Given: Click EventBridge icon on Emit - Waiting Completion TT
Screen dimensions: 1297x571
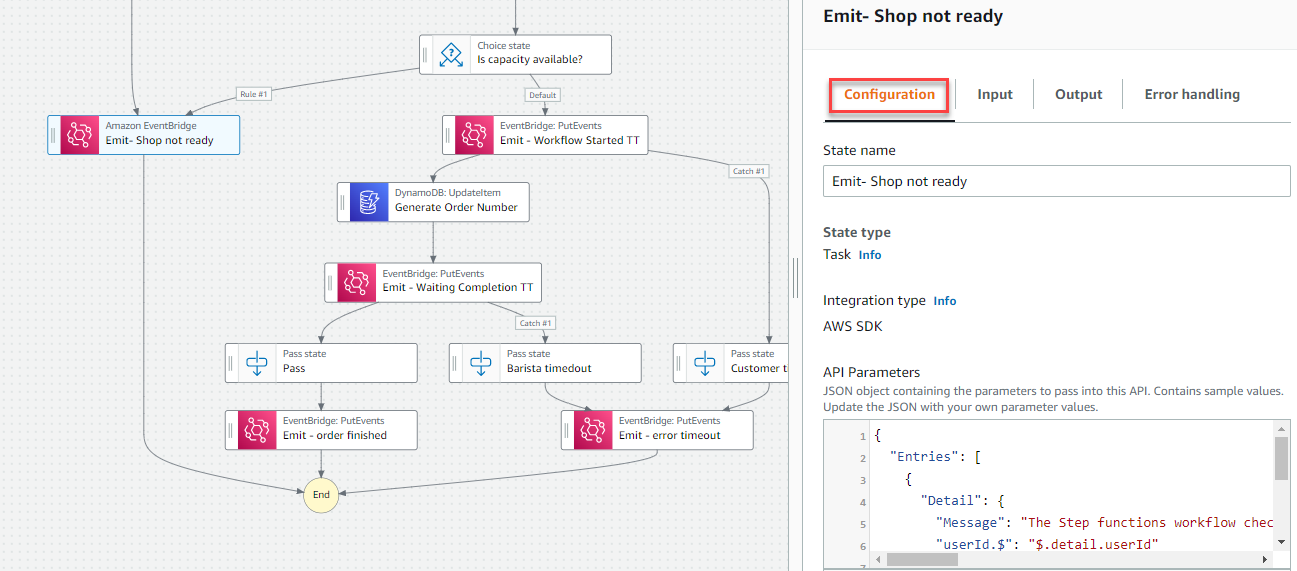Looking at the screenshot, I should [357, 282].
